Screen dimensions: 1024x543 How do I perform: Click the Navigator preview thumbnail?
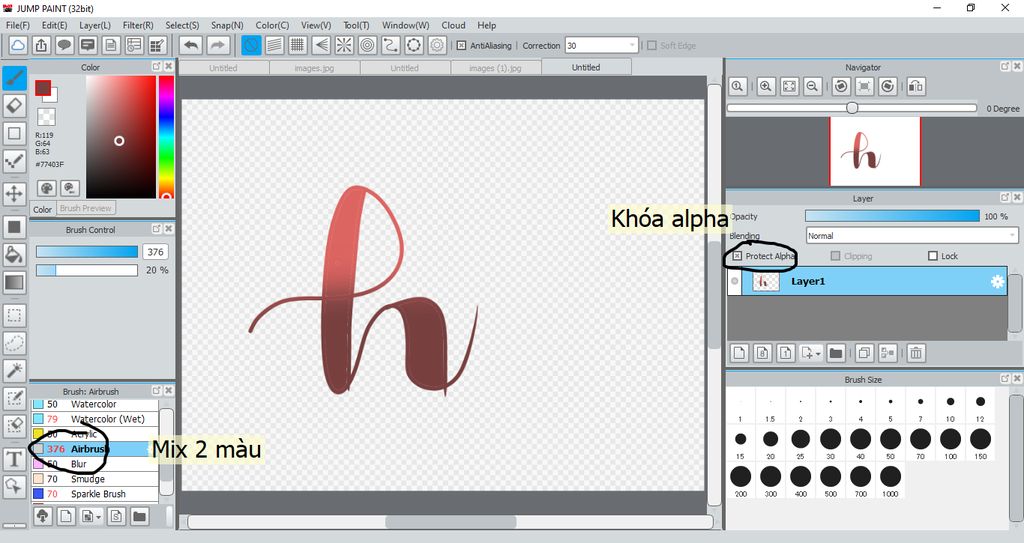coord(875,151)
